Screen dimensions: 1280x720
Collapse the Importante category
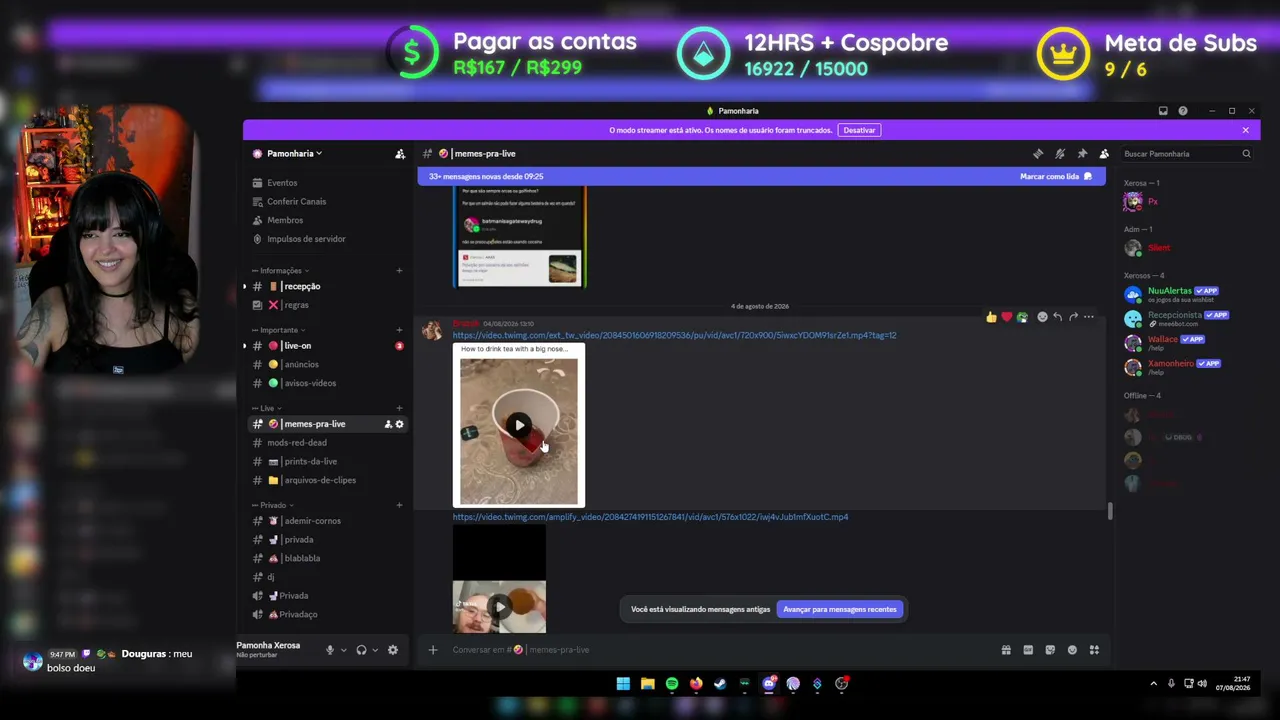[279, 330]
